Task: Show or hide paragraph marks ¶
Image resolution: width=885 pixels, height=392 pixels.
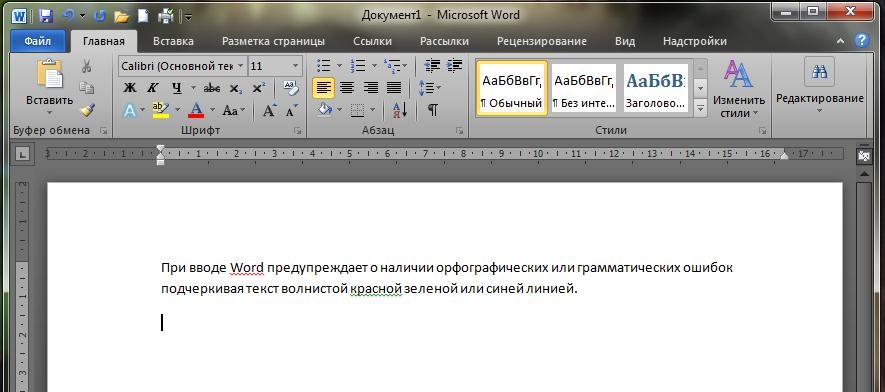Action: 432,110
